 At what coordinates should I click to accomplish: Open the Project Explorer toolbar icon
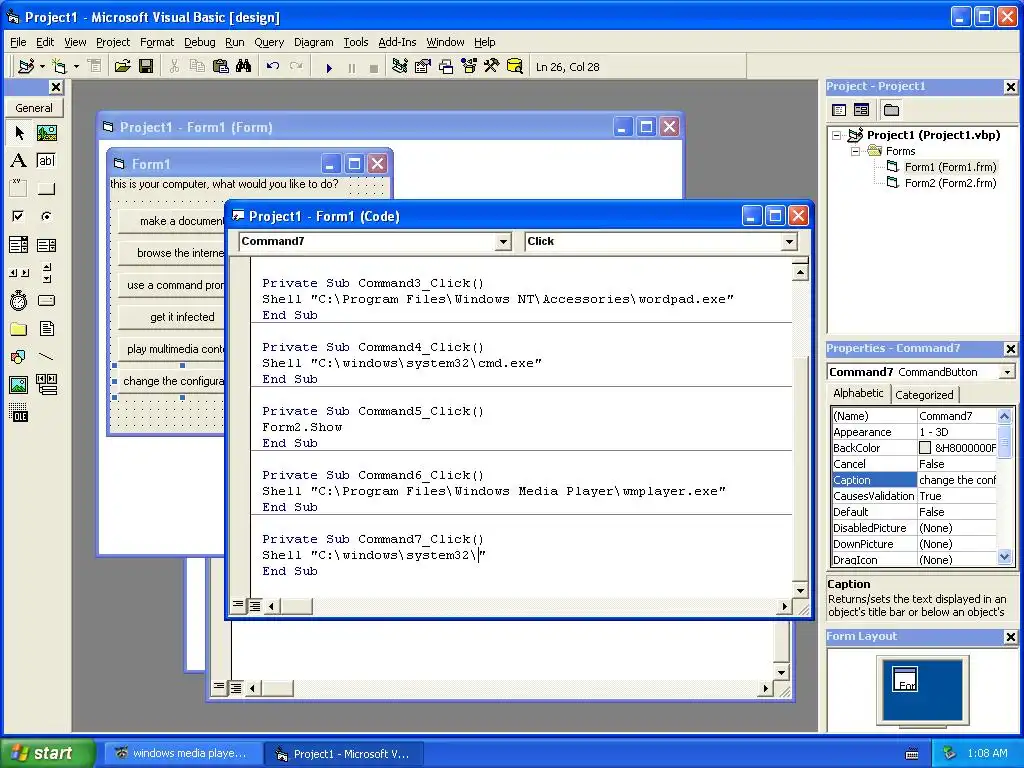pyautogui.click(x=400, y=67)
